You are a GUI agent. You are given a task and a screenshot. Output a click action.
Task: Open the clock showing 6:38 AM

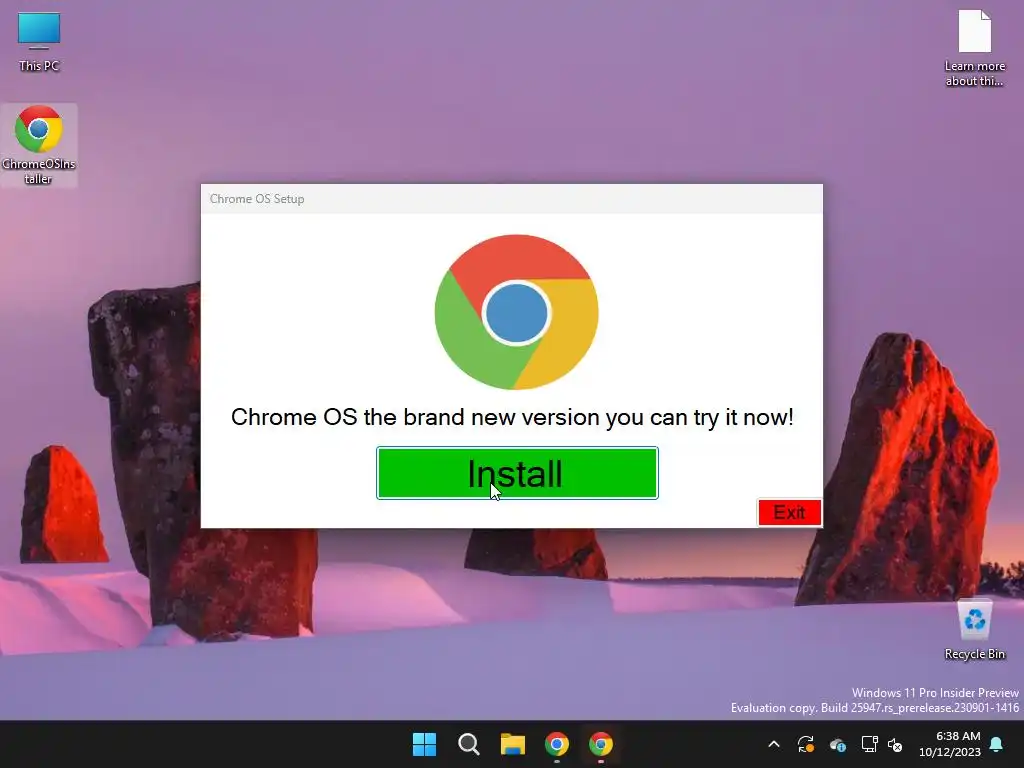click(950, 744)
